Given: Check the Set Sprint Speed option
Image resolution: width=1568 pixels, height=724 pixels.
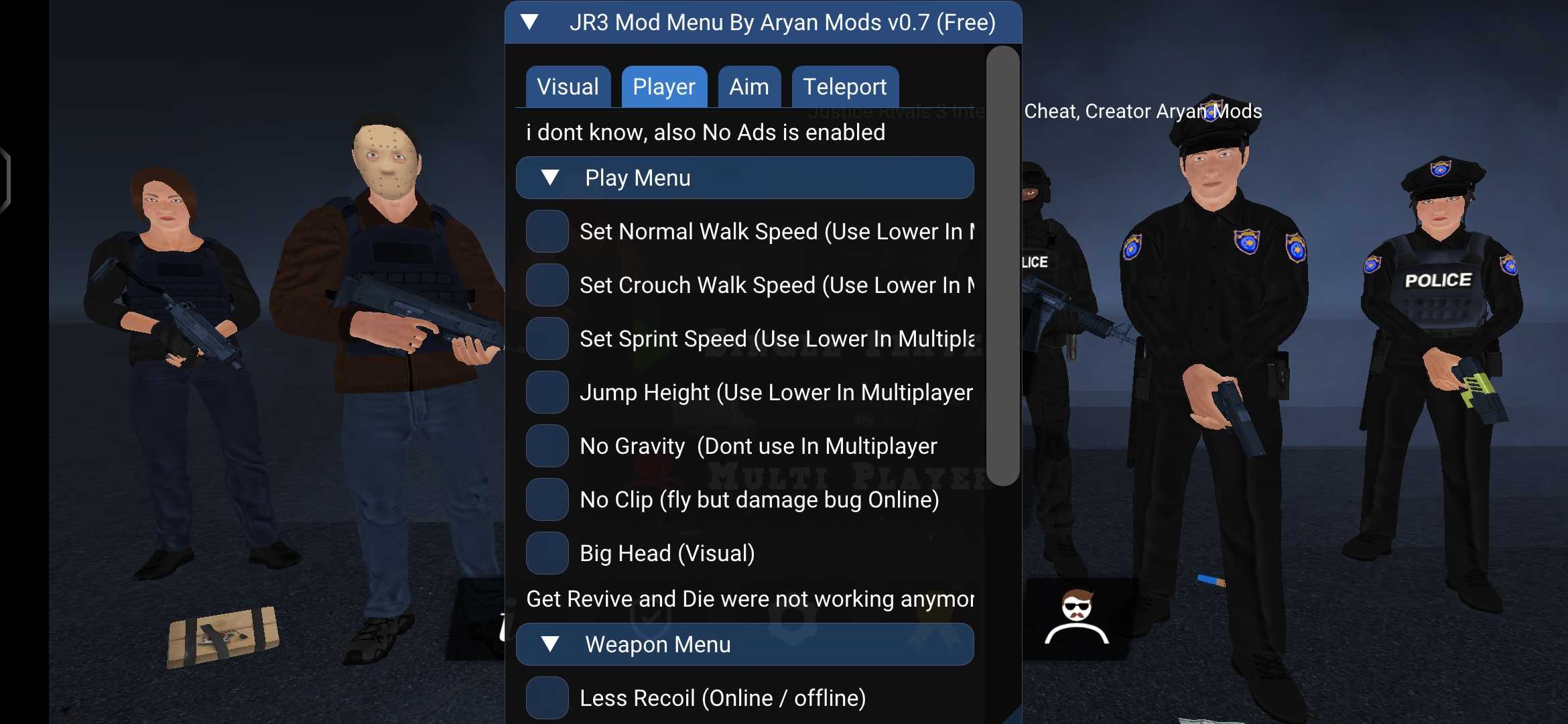Looking at the screenshot, I should (x=547, y=339).
